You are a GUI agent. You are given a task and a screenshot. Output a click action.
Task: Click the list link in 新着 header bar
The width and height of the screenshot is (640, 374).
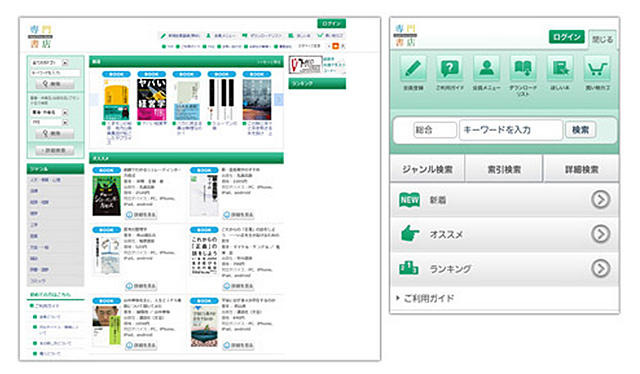269,62
